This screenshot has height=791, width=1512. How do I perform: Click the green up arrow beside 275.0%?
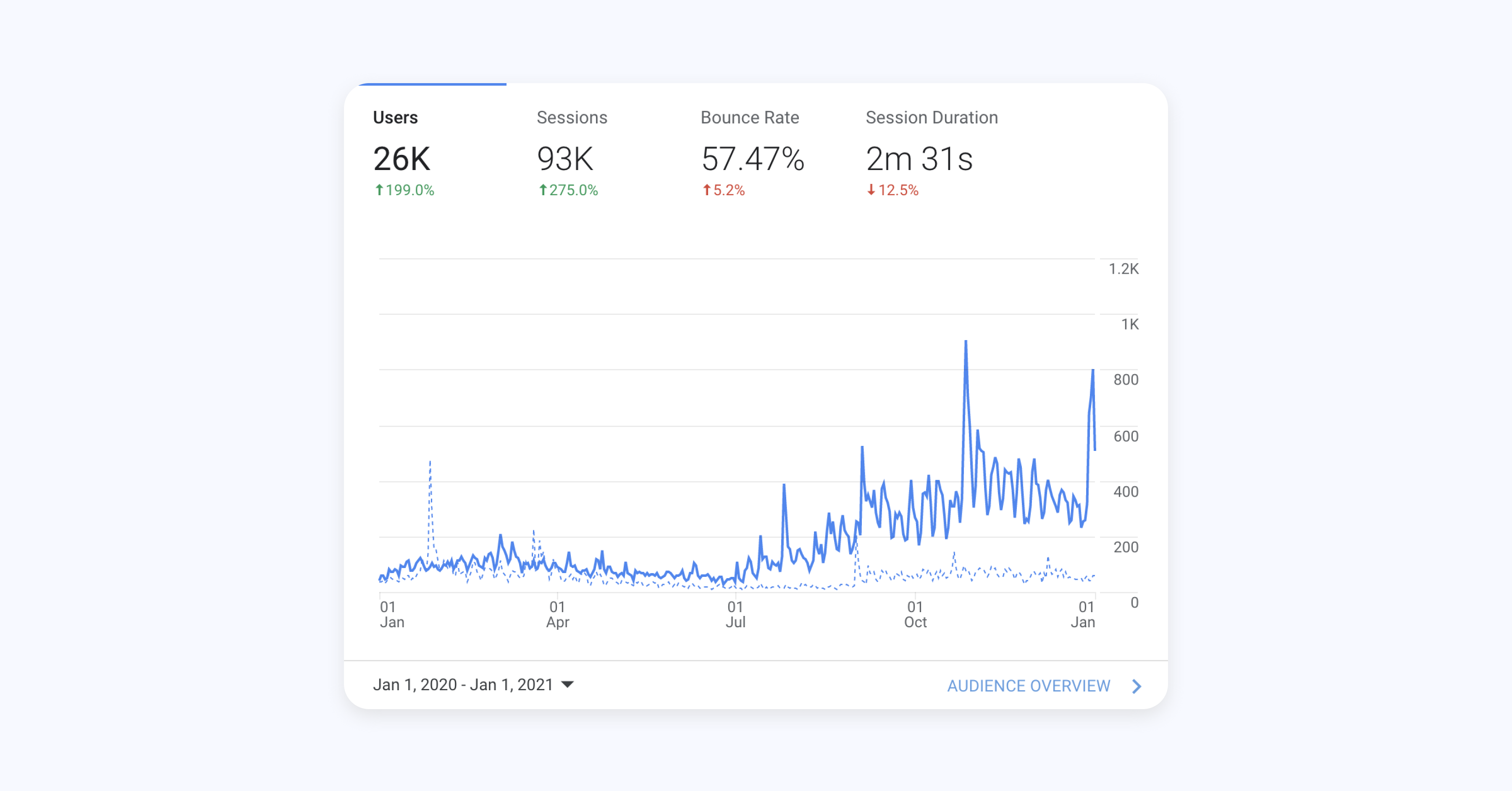(x=543, y=189)
